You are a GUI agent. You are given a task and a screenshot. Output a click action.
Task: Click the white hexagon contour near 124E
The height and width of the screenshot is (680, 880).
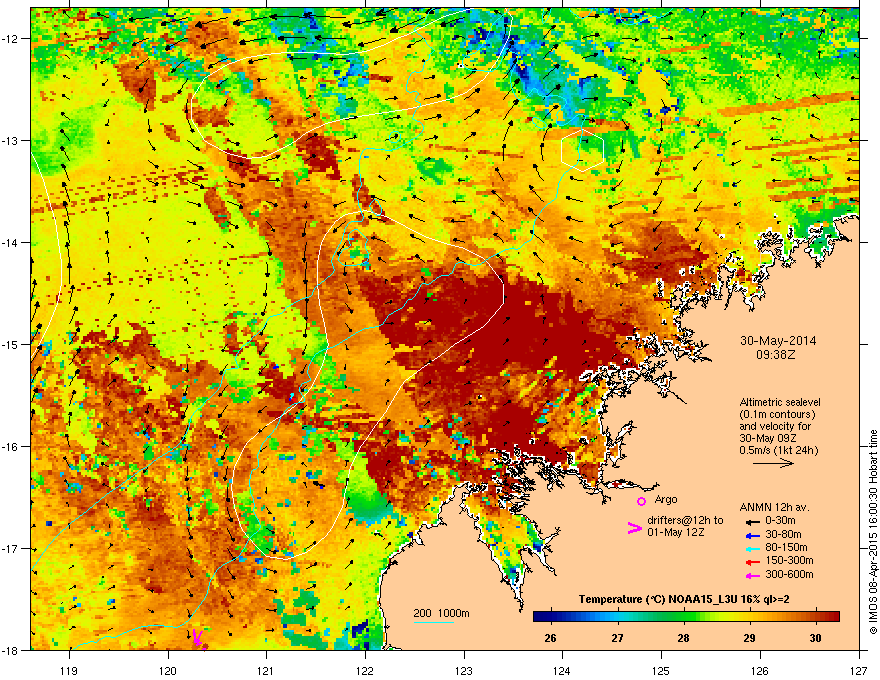pyautogui.click(x=582, y=149)
